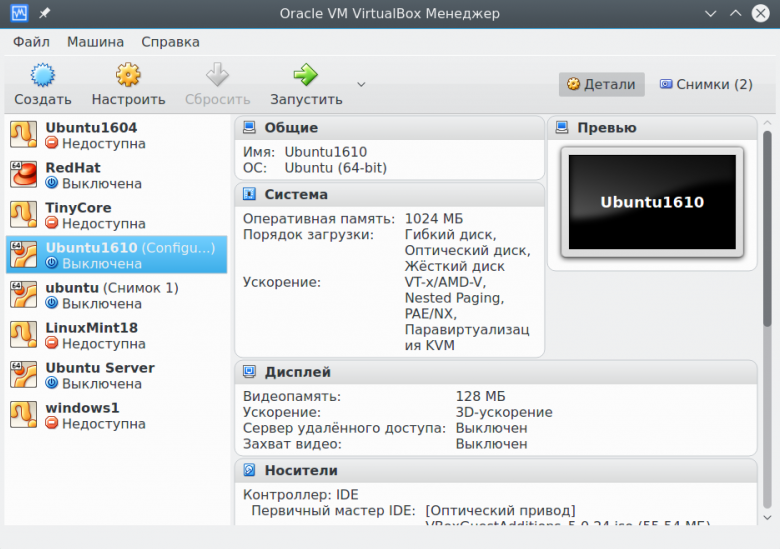Select the Ubuntu1610 virtual machine entry
This screenshot has height=549, width=780.
(x=116, y=255)
